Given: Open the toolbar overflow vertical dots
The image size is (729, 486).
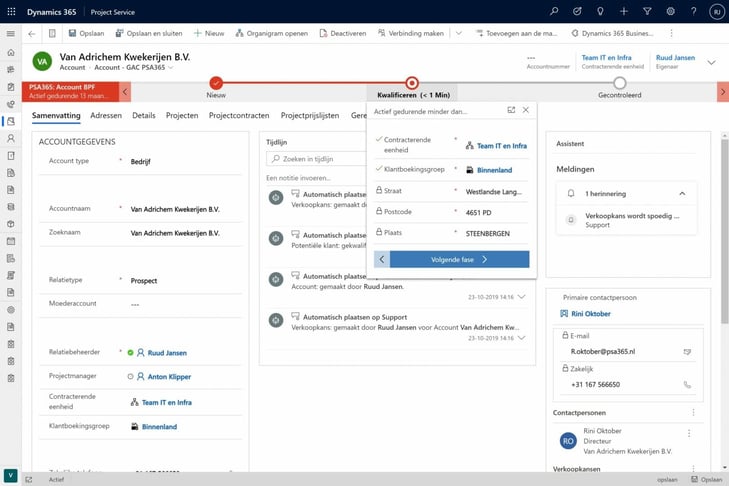Looking at the screenshot, I should pos(671,33).
